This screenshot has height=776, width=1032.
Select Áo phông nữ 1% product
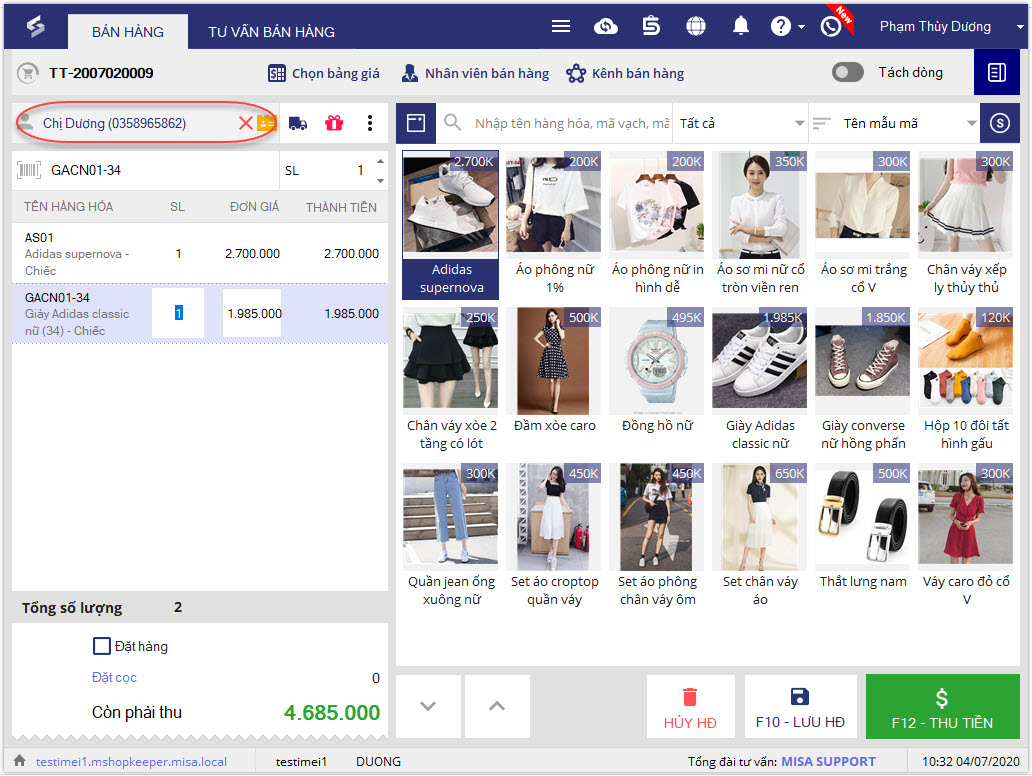click(554, 224)
